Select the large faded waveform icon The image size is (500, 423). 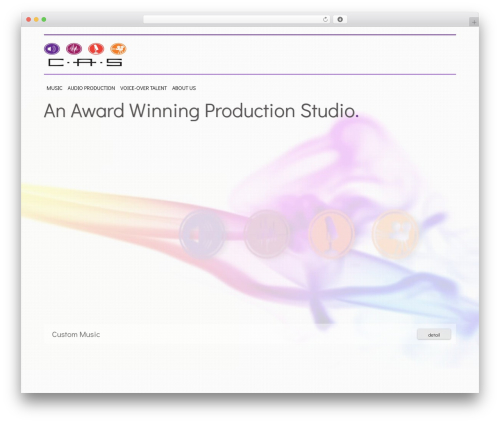pyautogui.click(x=266, y=234)
